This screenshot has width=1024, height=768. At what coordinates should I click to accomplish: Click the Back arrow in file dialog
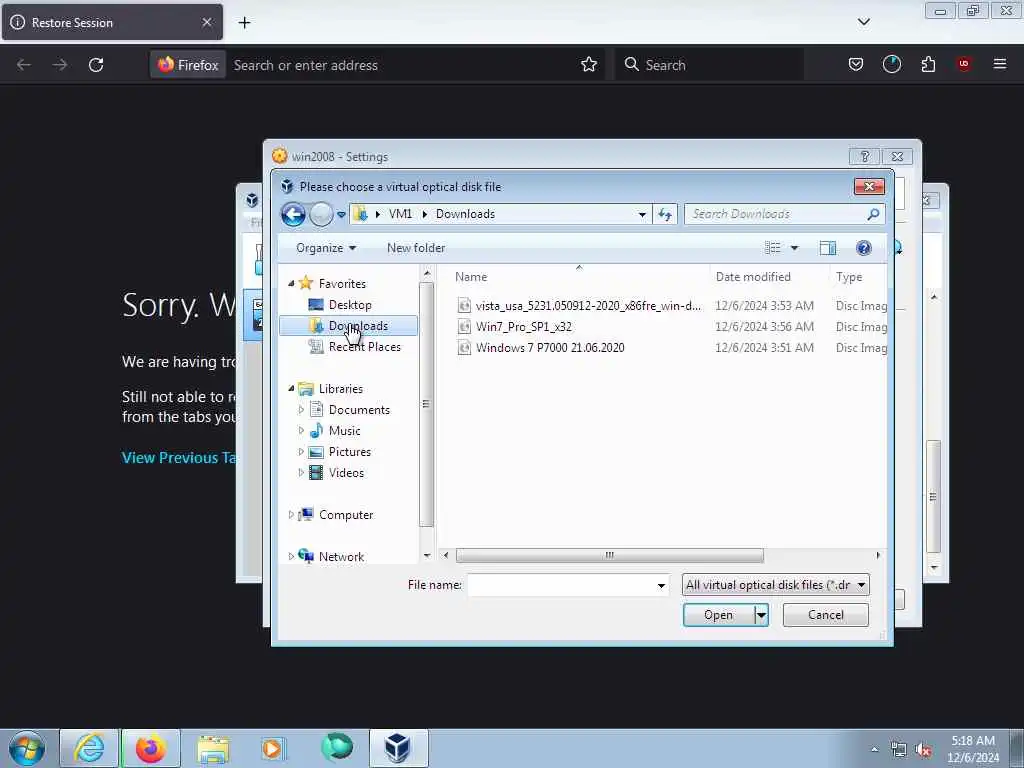(293, 214)
